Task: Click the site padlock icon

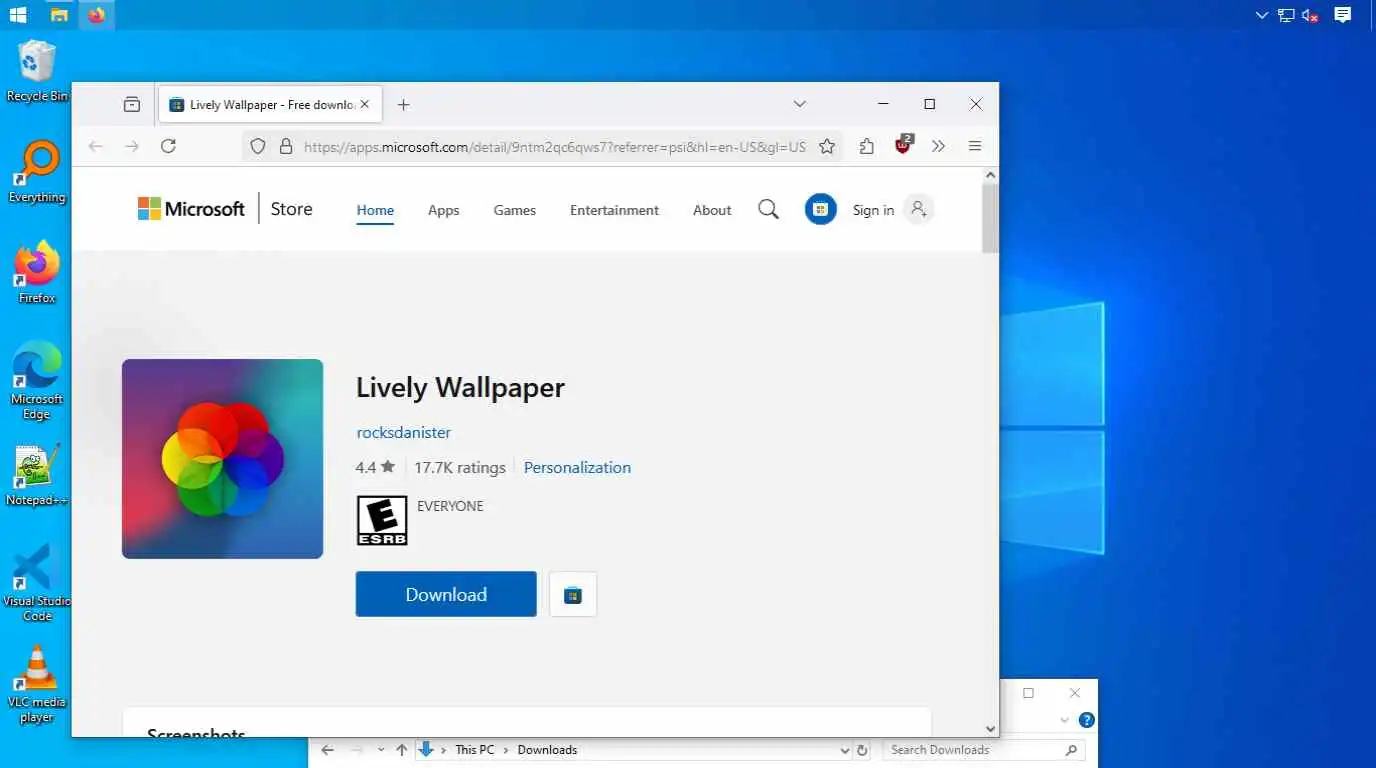Action: click(x=285, y=146)
